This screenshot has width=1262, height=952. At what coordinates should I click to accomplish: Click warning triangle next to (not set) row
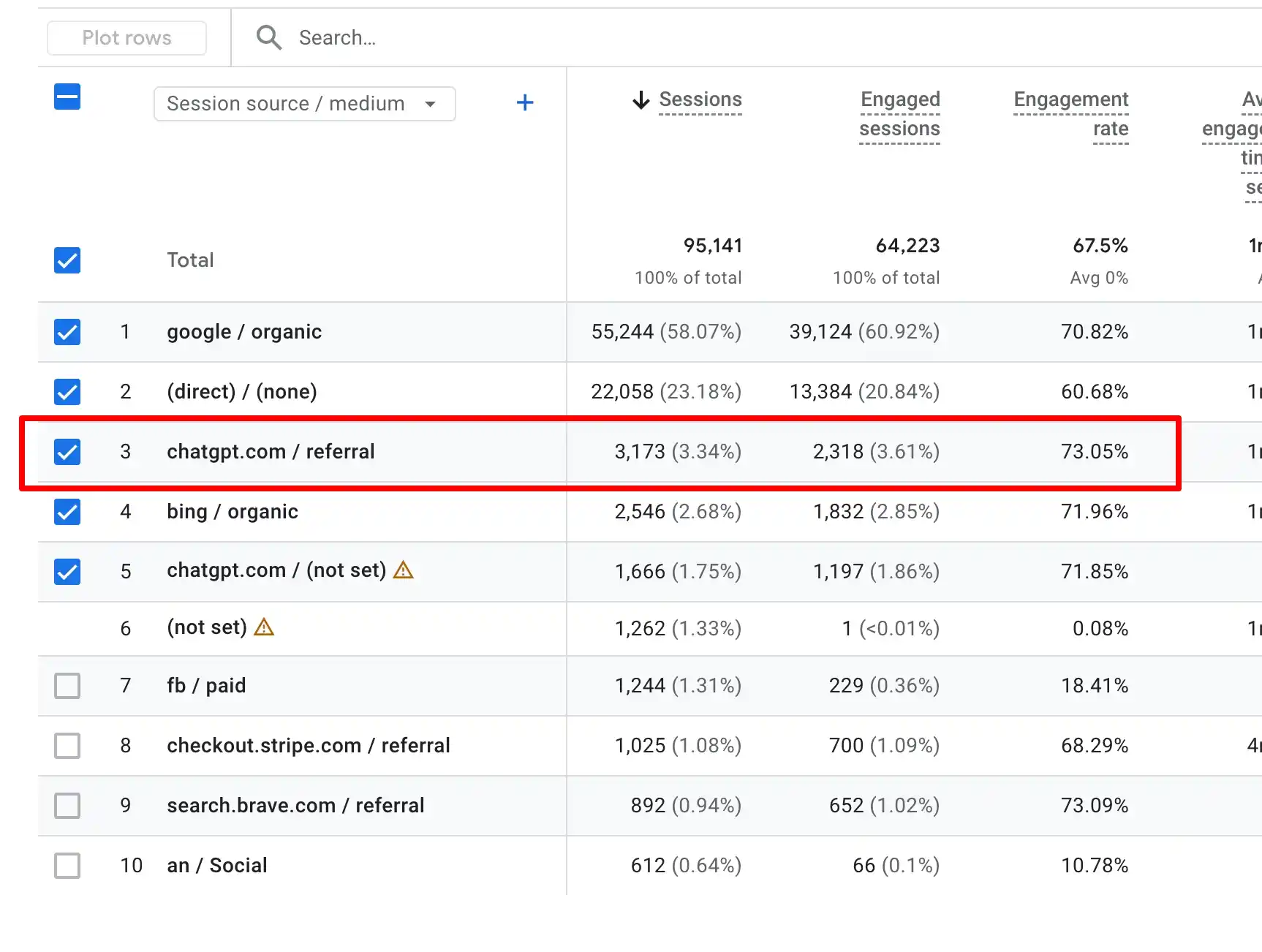[x=264, y=627]
